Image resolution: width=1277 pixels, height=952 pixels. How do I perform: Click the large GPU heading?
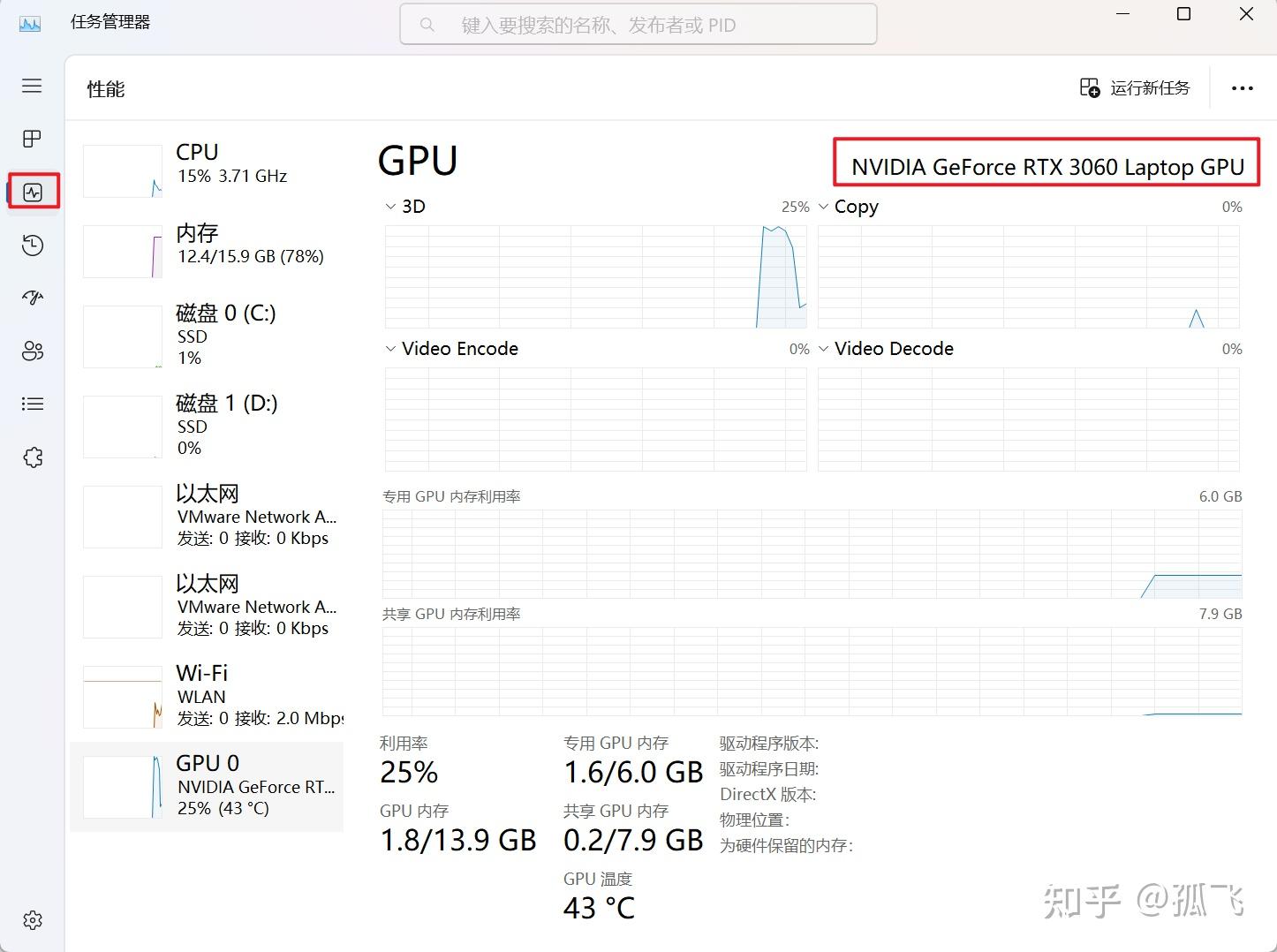[x=418, y=161]
